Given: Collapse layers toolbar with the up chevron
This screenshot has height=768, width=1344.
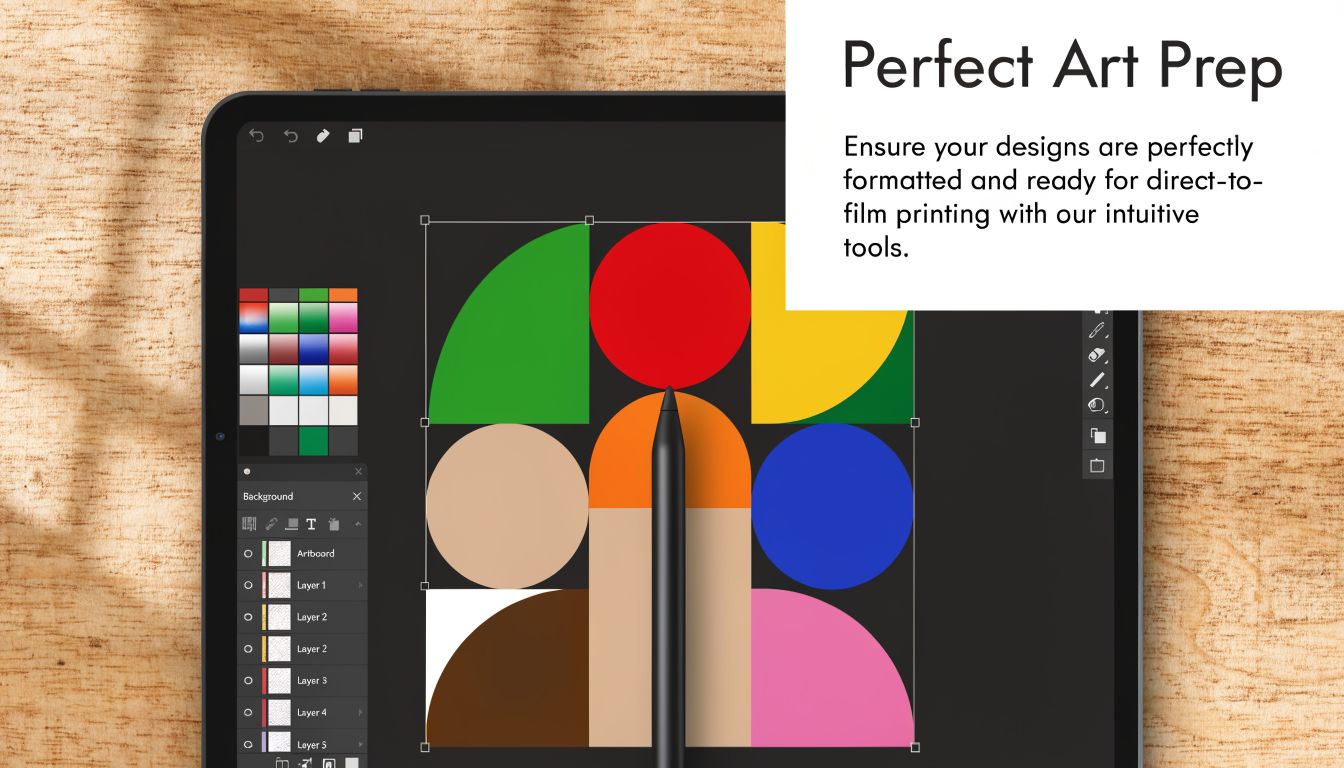Looking at the screenshot, I should pyautogui.click(x=359, y=524).
